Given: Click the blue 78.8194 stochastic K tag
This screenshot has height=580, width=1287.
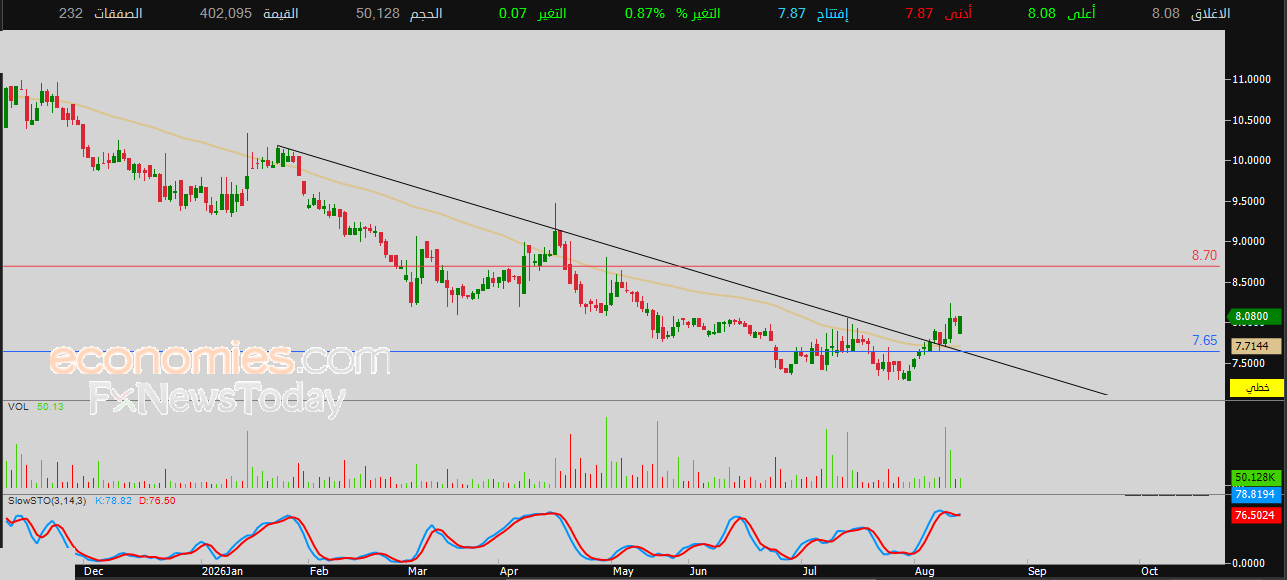Looking at the screenshot, I should tap(1257, 494).
